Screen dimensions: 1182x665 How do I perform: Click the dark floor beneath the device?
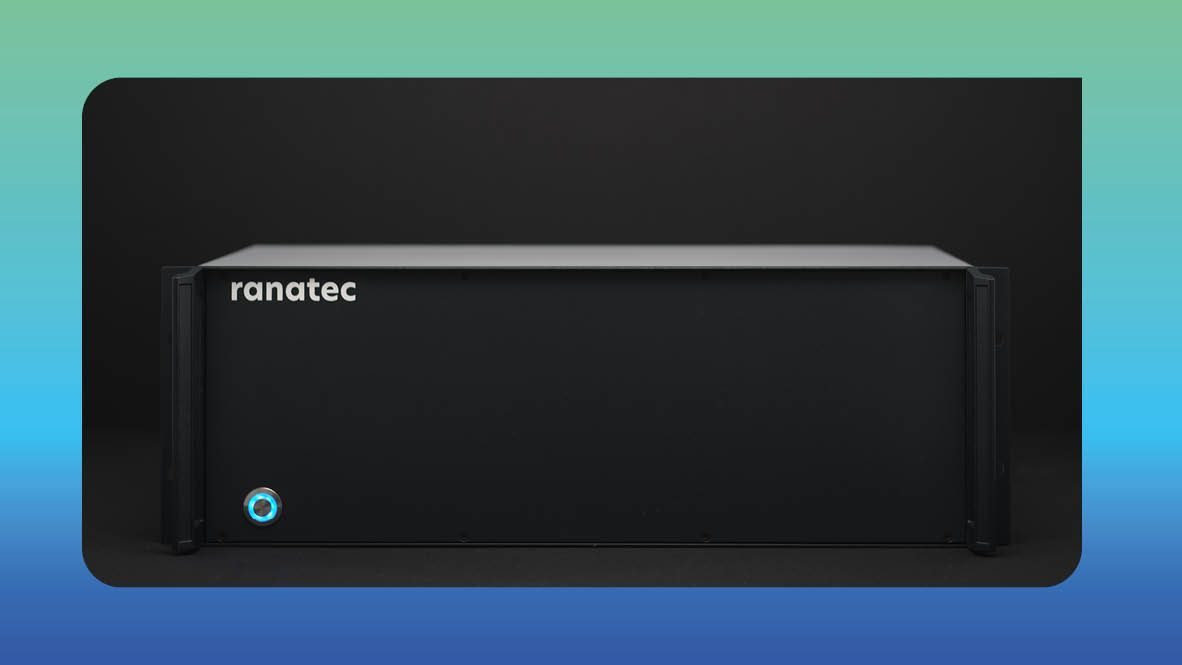(x=582, y=567)
